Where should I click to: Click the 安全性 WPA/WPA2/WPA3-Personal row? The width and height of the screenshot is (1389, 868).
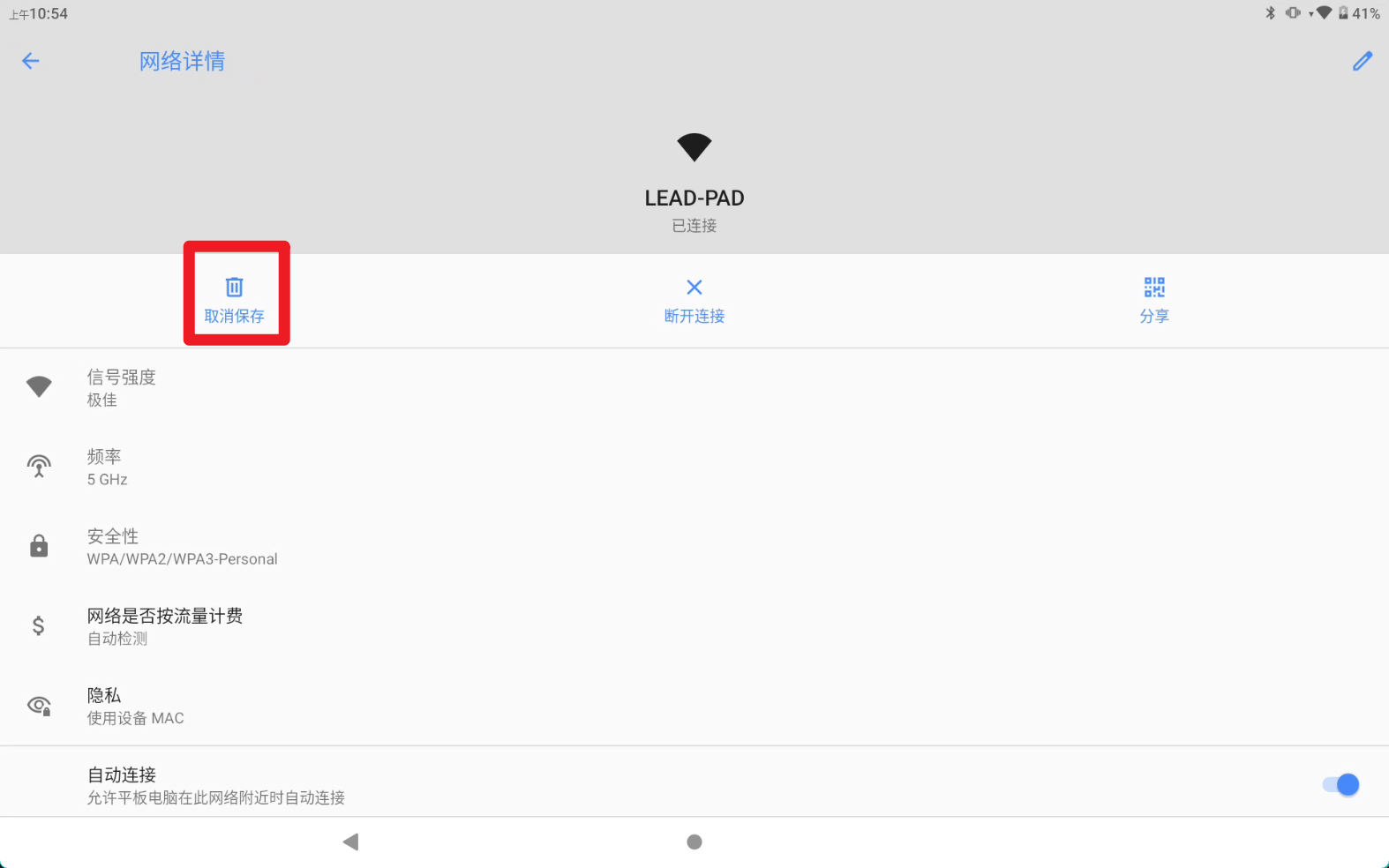[x=694, y=546]
